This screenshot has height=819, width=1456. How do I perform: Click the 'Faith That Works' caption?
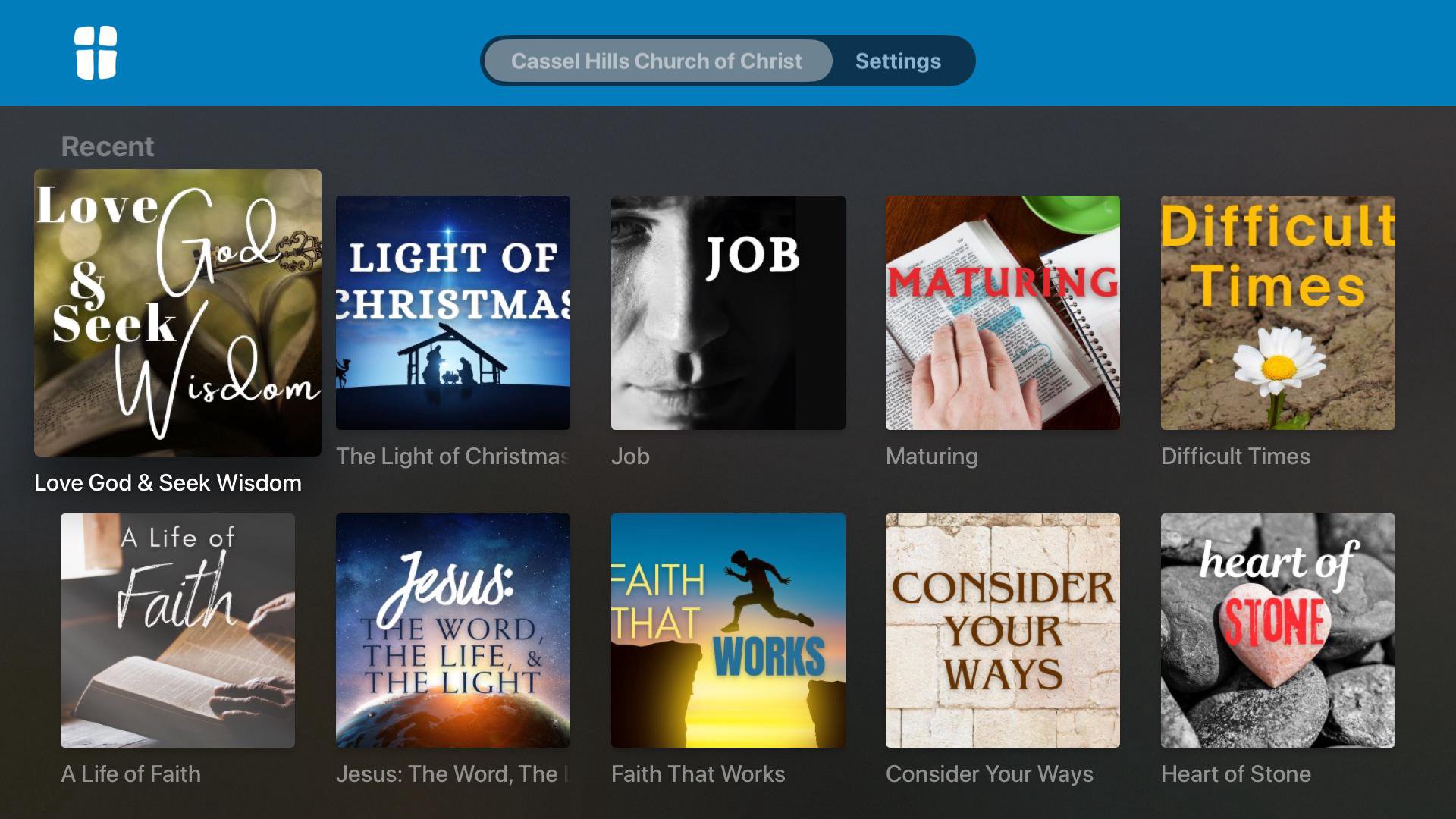click(x=698, y=774)
